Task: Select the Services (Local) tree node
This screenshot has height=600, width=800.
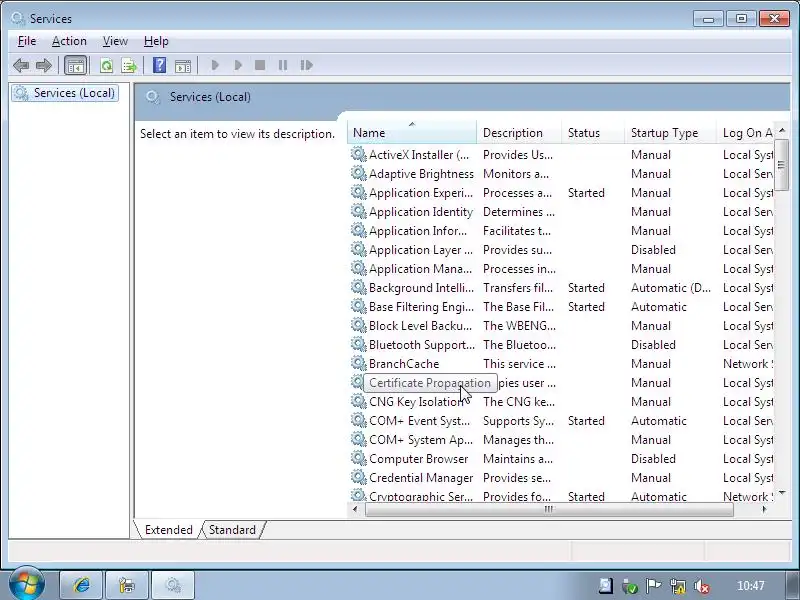Action: pos(65,93)
